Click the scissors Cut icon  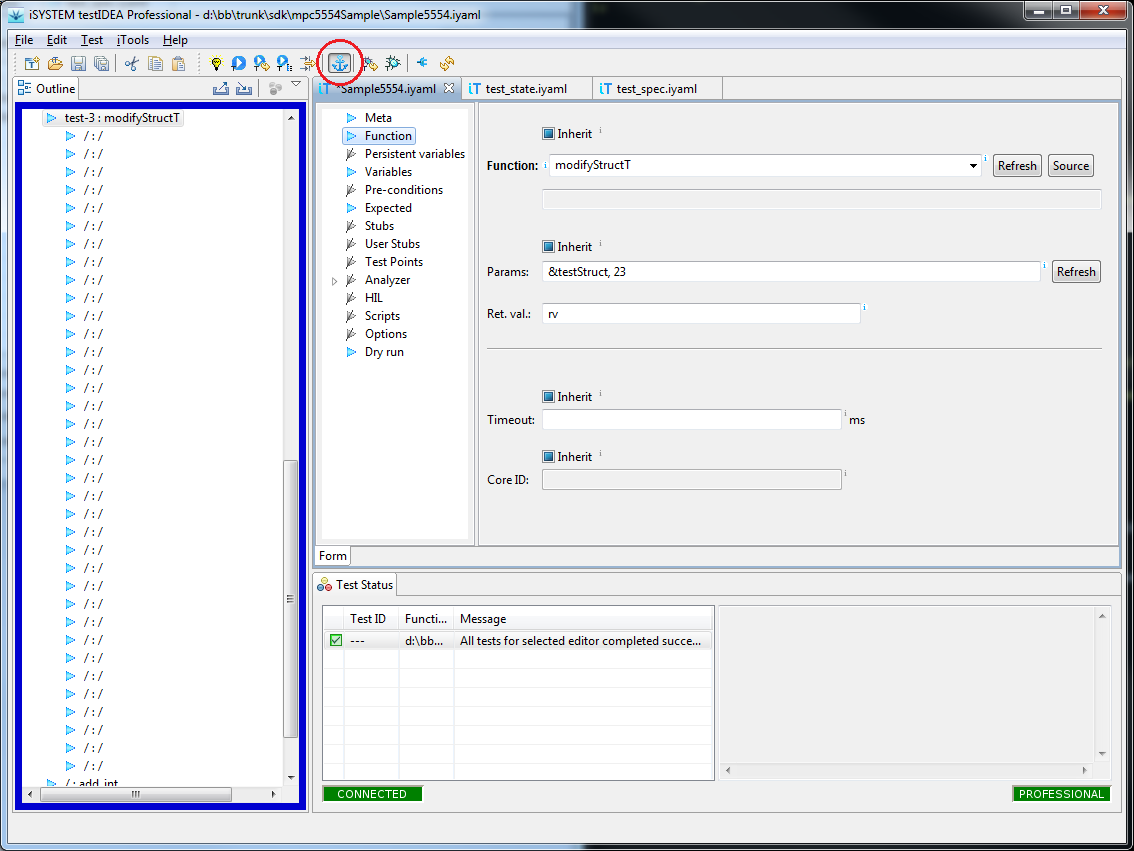[x=131, y=64]
